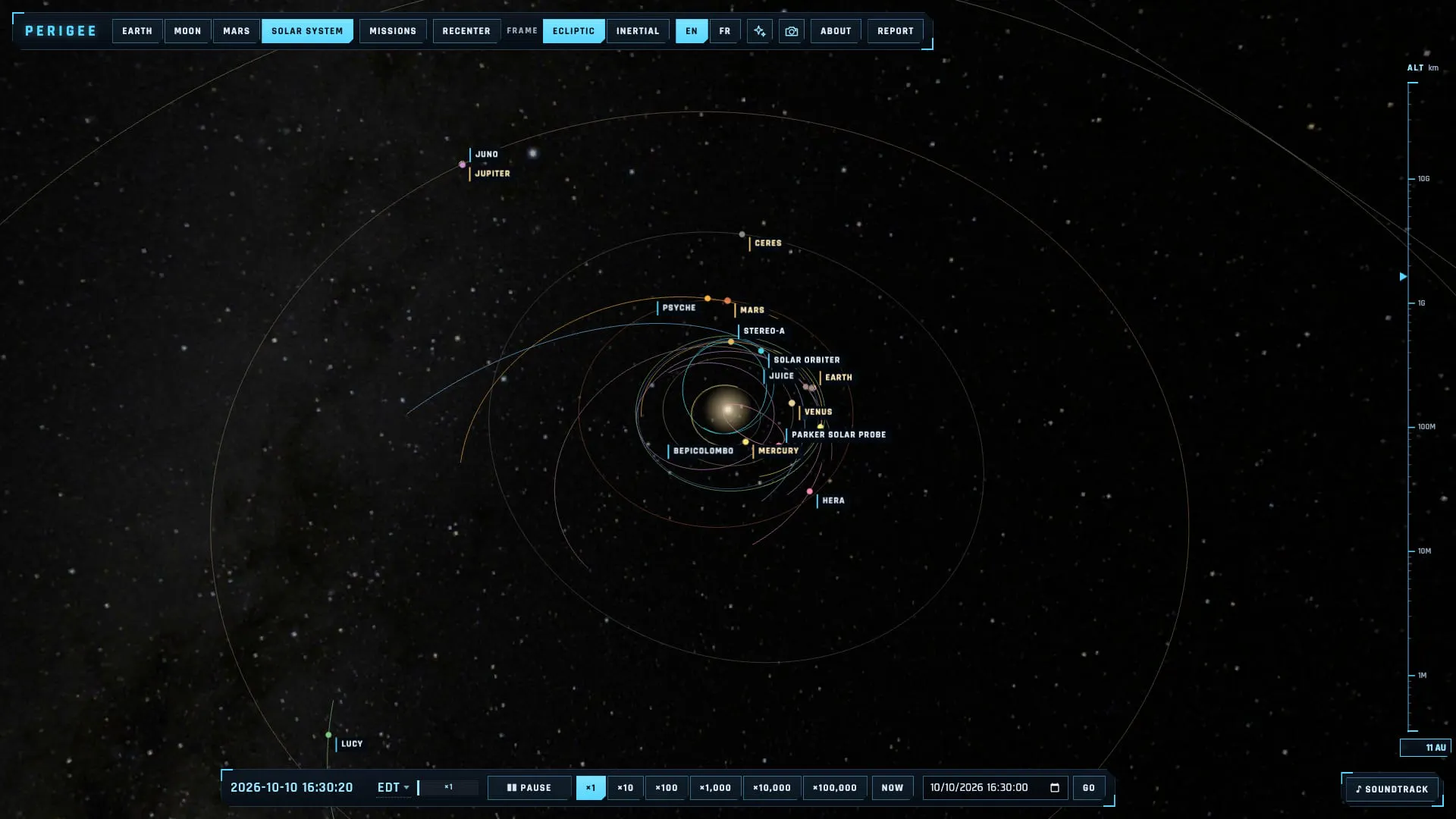This screenshot has width=1456, height=819.
Task: Set language to FR
Action: 725,31
